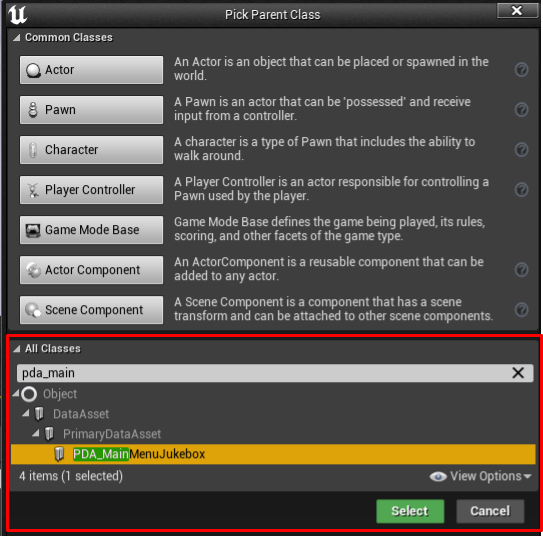This screenshot has width=543, height=536.
Task: Choose the Actor parent class button
Action: point(91,70)
